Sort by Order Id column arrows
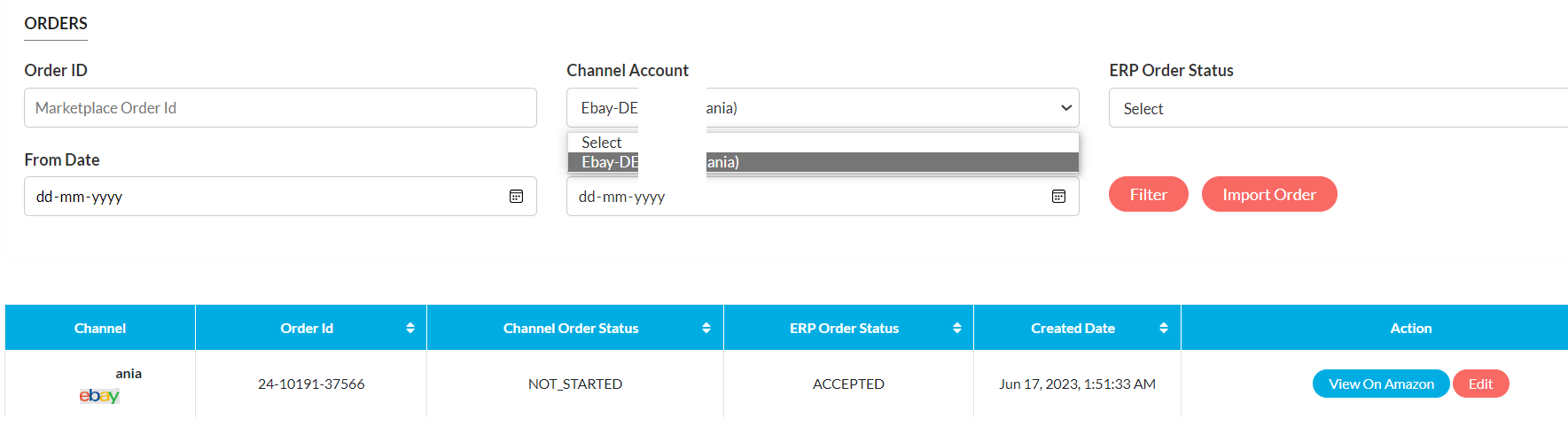This screenshot has width=1568, height=442. click(x=410, y=328)
